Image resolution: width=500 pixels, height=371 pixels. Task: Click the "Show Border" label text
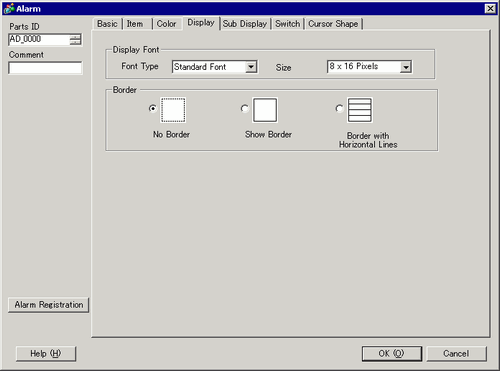coord(268,134)
